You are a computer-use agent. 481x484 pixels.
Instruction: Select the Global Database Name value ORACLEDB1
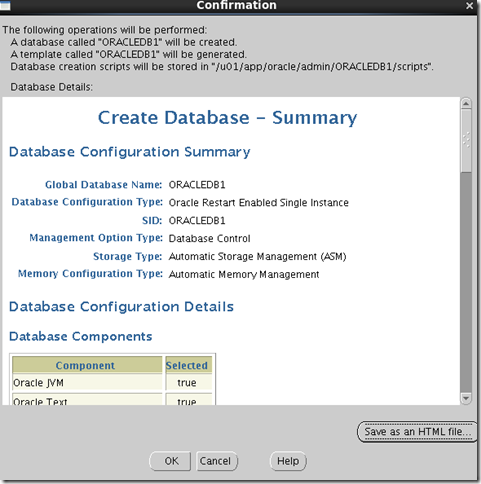pyautogui.click(x=197, y=185)
